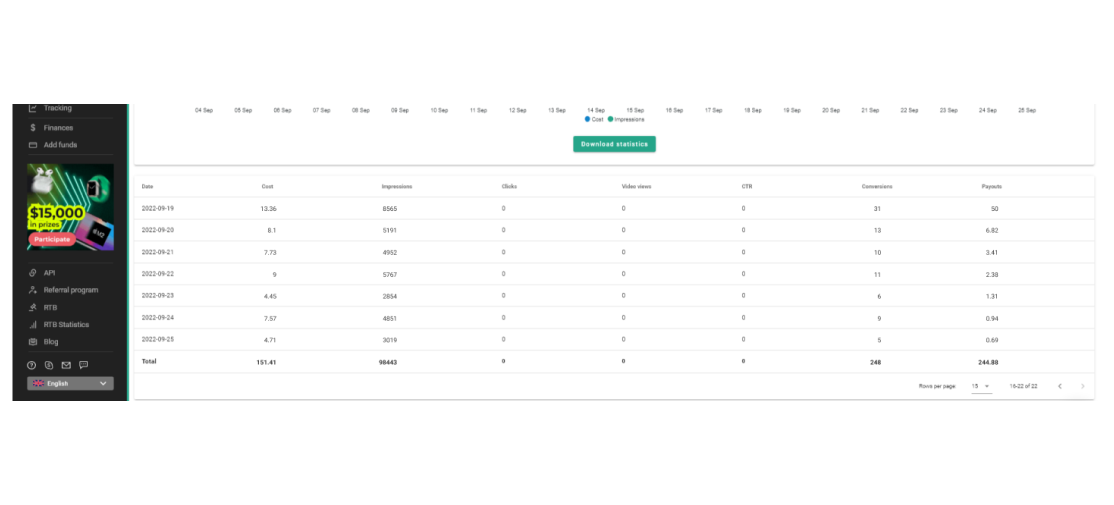The height and width of the screenshot is (505, 1114).
Task: Click the total impressions 98443
Action: click(388, 362)
